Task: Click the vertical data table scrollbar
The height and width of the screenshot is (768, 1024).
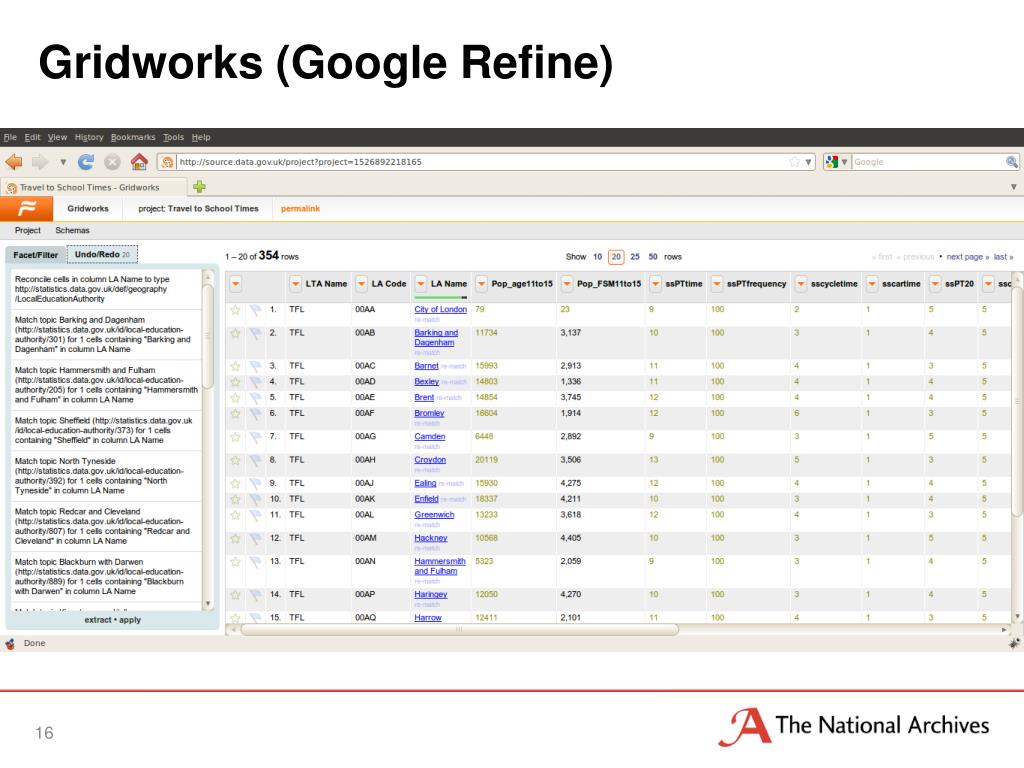Action: click(1016, 400)
